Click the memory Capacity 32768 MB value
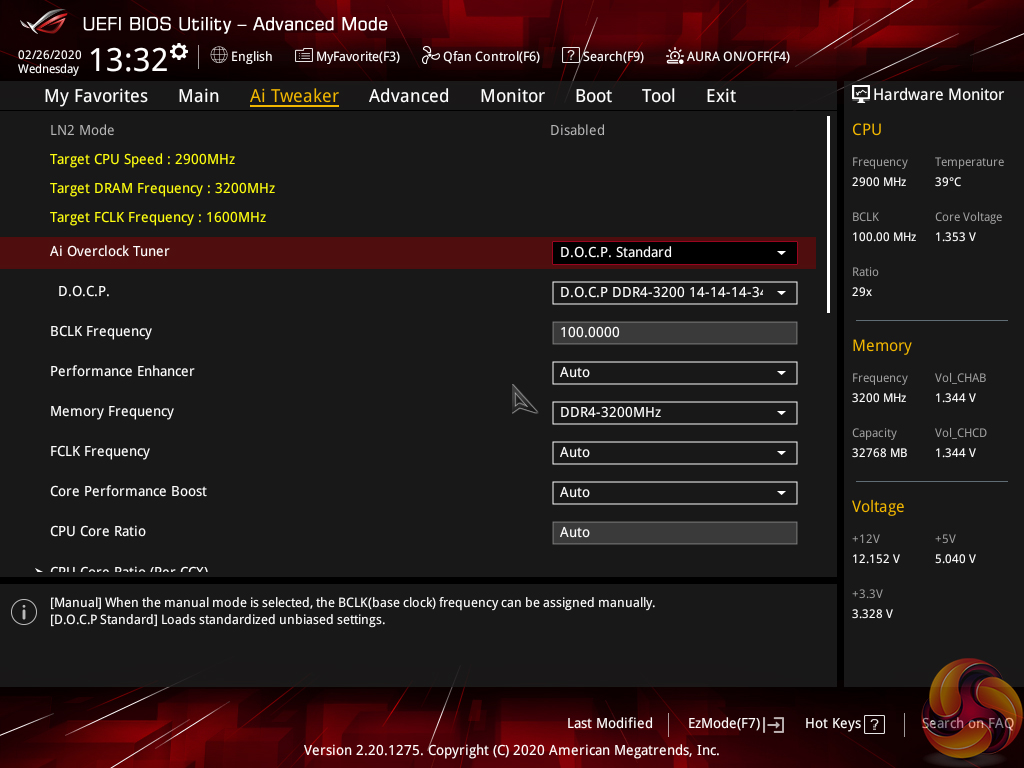This screenshot has height=768, width=1024. (879, 453)
